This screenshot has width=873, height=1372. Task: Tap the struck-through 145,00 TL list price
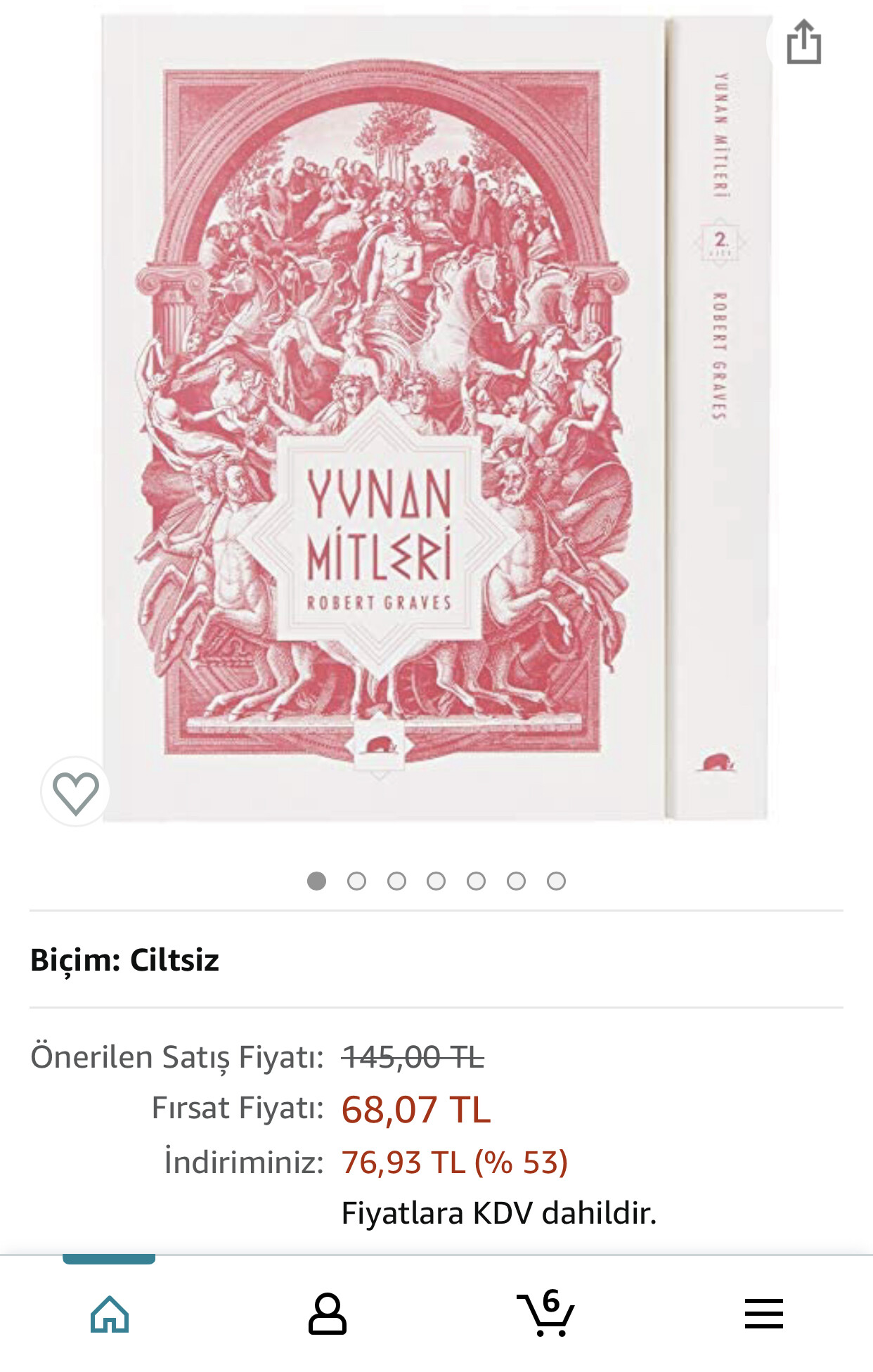413,1057
